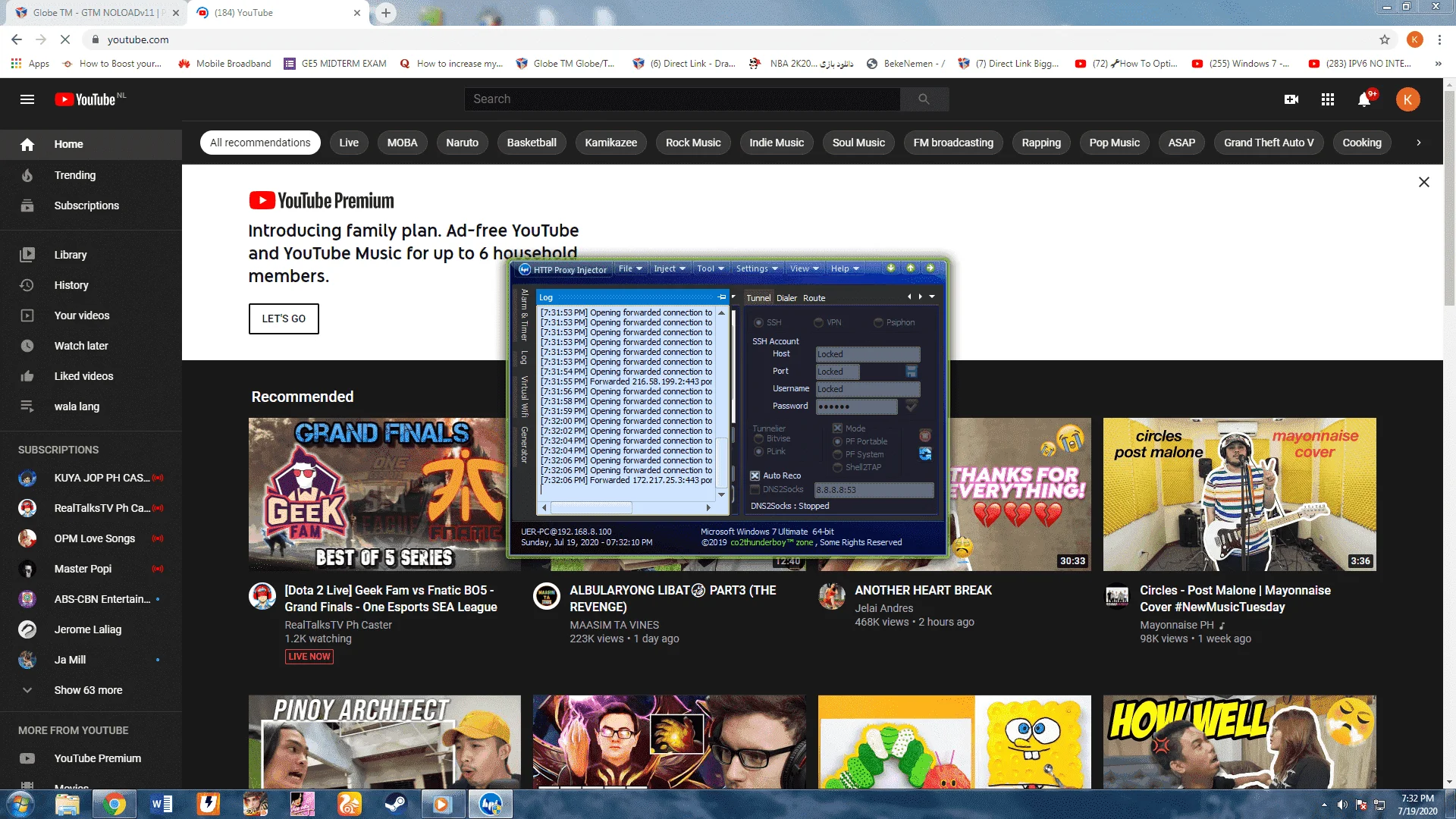Open the YouTube guide hamburger menu

click(27, 99)
